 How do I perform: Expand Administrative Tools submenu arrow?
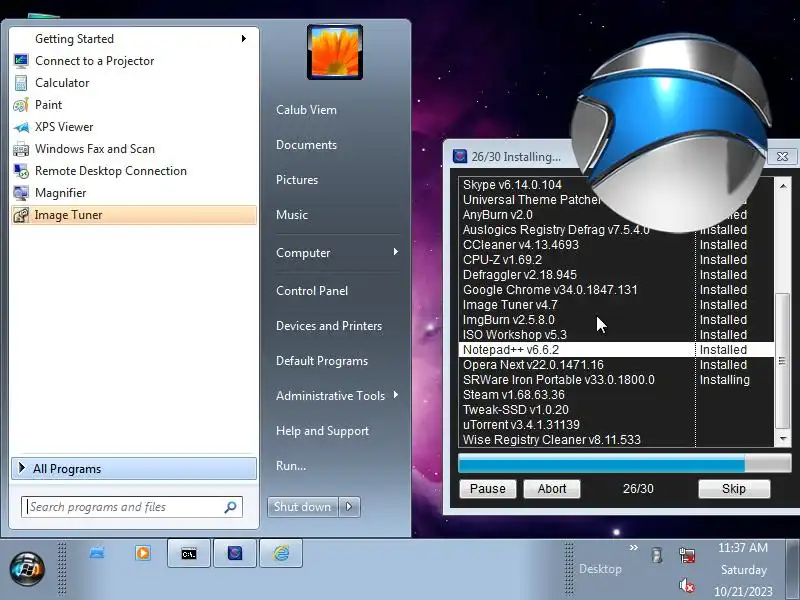tap(395, 395)
